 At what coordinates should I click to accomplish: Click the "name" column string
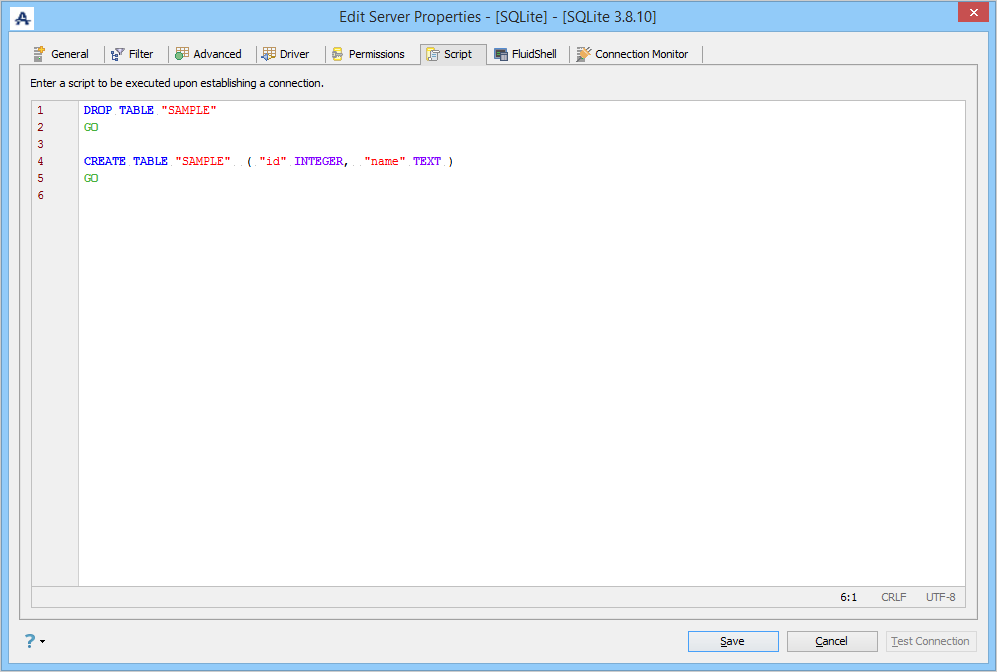[385, 161]
